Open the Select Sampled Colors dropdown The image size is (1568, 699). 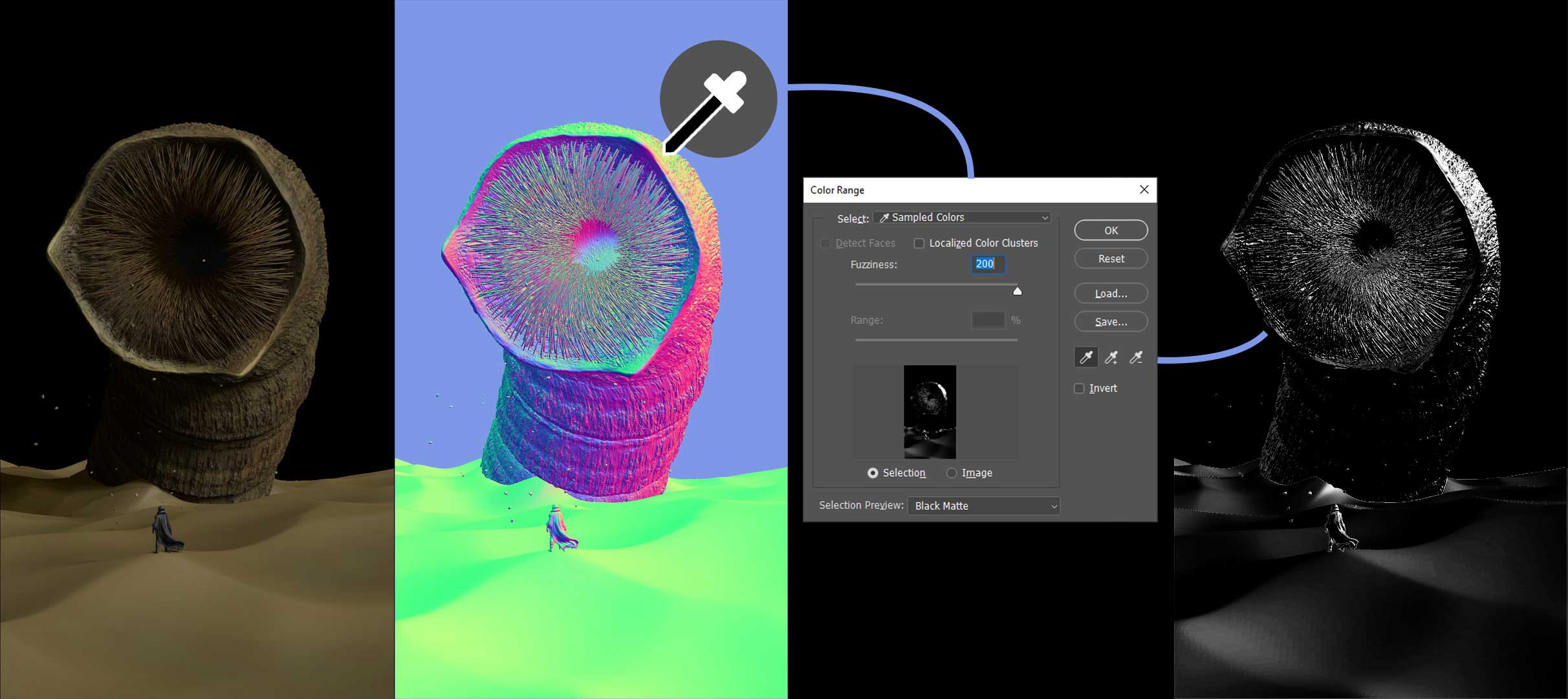coord(962,217)
